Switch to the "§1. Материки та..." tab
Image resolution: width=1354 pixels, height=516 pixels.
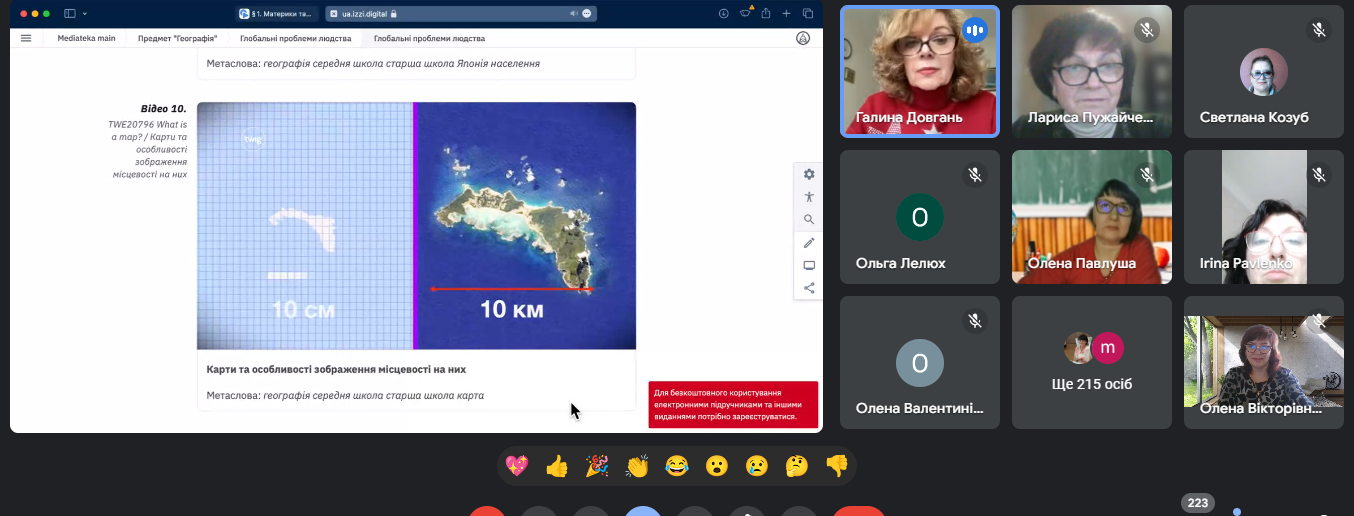(277, 14)
